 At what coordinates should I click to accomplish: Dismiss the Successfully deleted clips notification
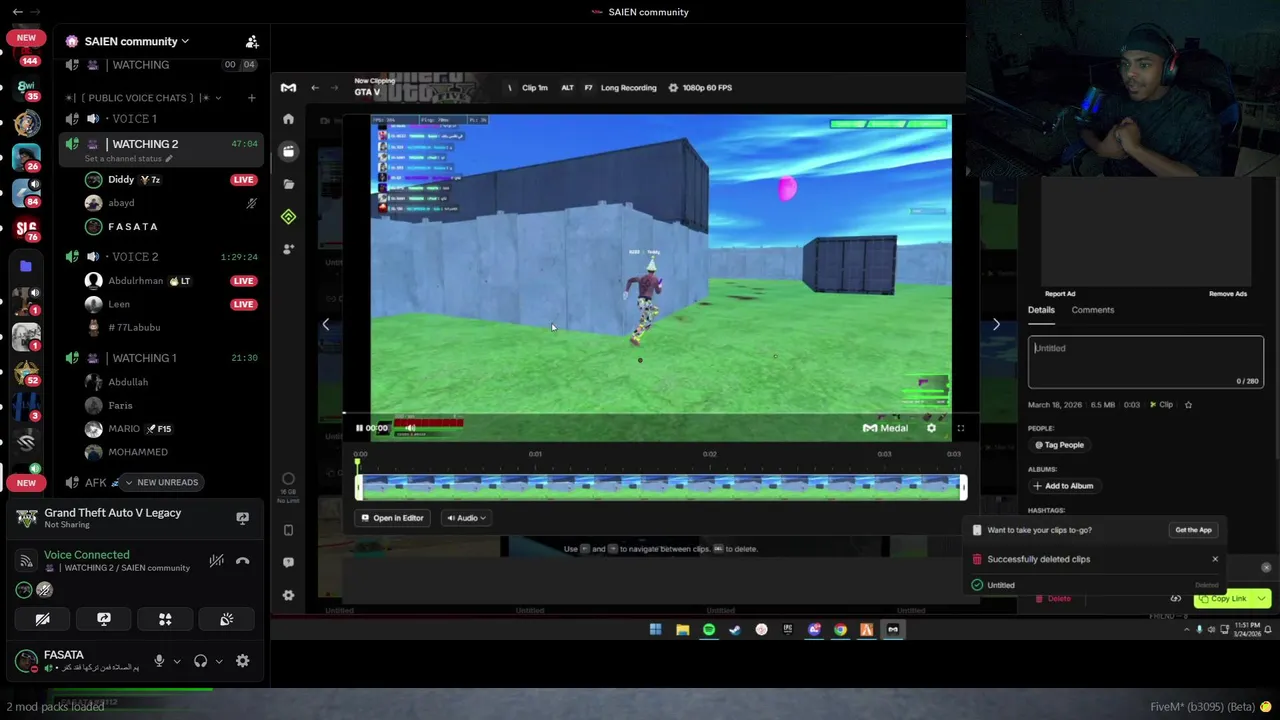click(x=1215, y=559)
